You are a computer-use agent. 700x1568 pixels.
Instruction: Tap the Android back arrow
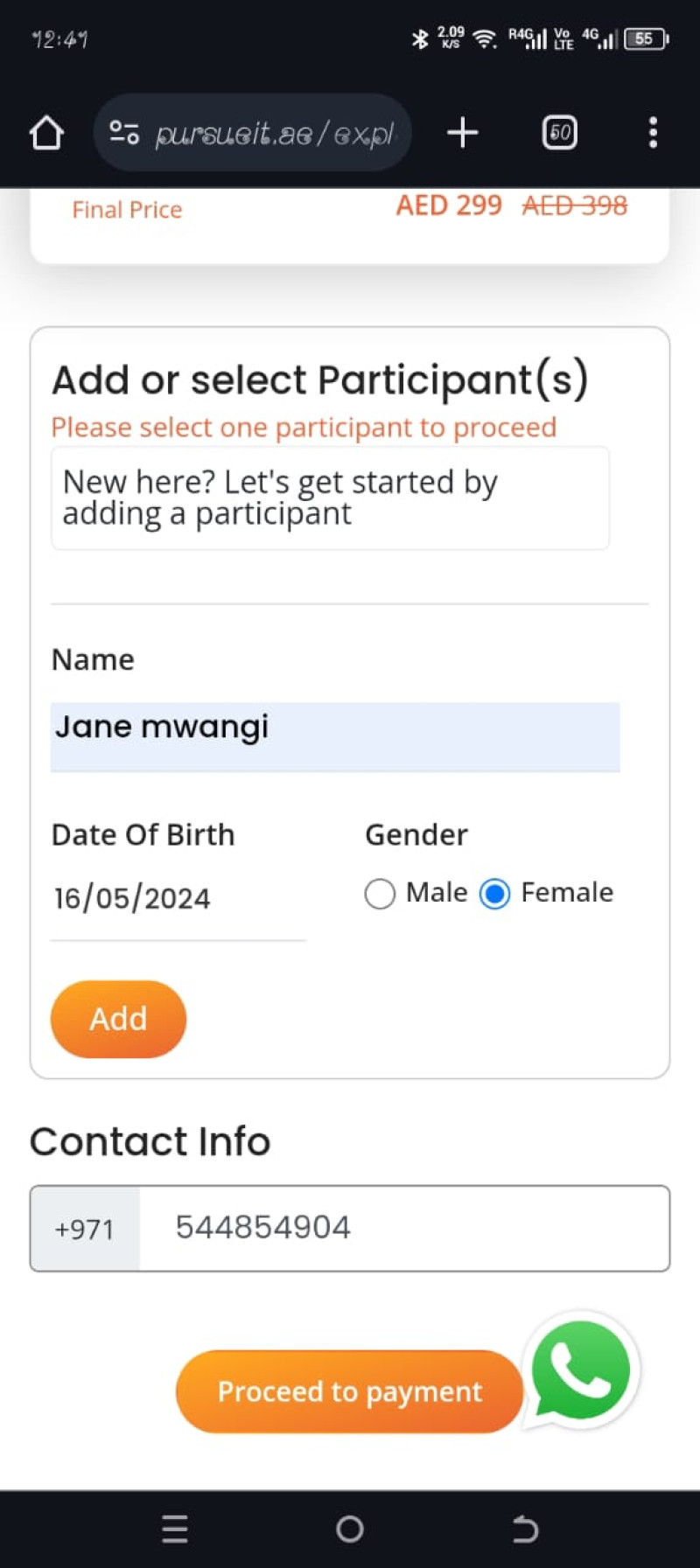click(x=525, y=1528)
